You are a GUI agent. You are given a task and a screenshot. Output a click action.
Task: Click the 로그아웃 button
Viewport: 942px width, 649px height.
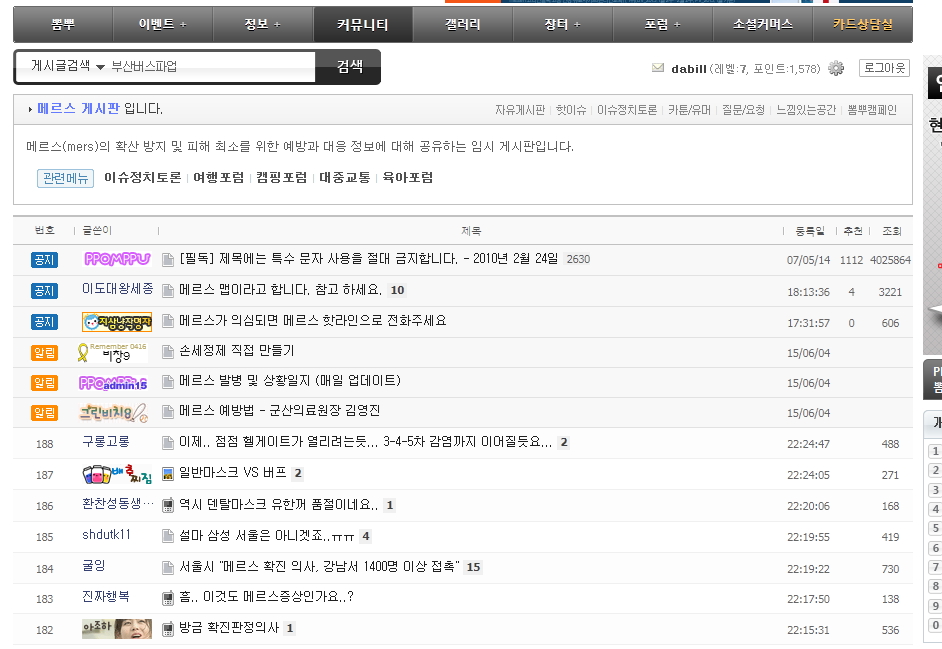coord(884,68)
